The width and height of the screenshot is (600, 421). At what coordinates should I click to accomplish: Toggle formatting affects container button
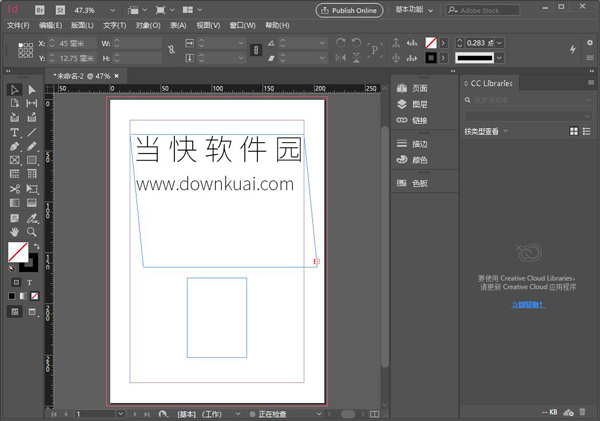[16, 282]
